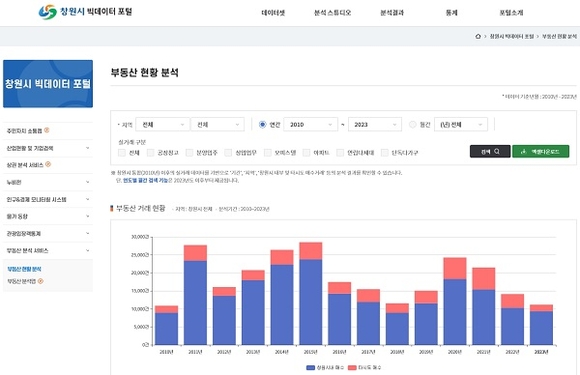Click magnifier icon on 검색 button
The image size is (580, 375).
click(x=497, y=151)
